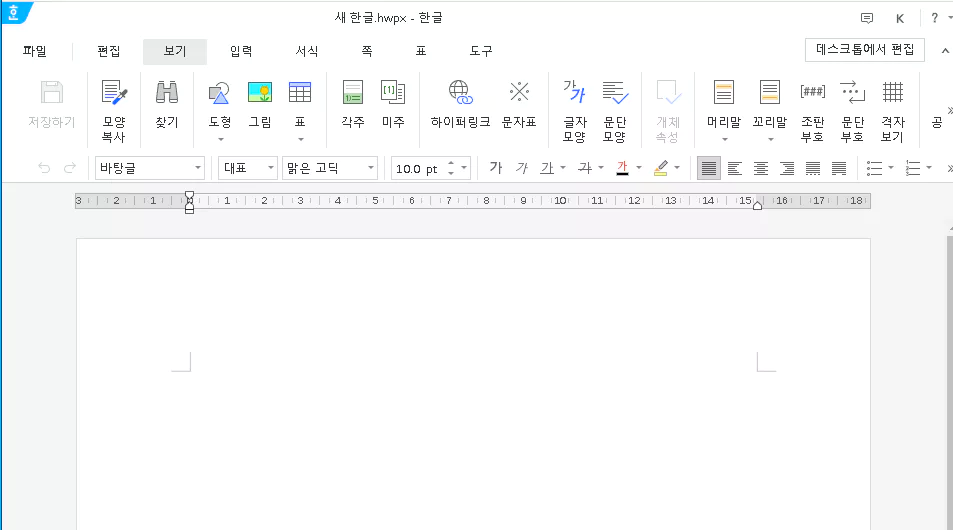Apply red font color
This screenshot has width=953, height=530.
click(x=622, y=168)
